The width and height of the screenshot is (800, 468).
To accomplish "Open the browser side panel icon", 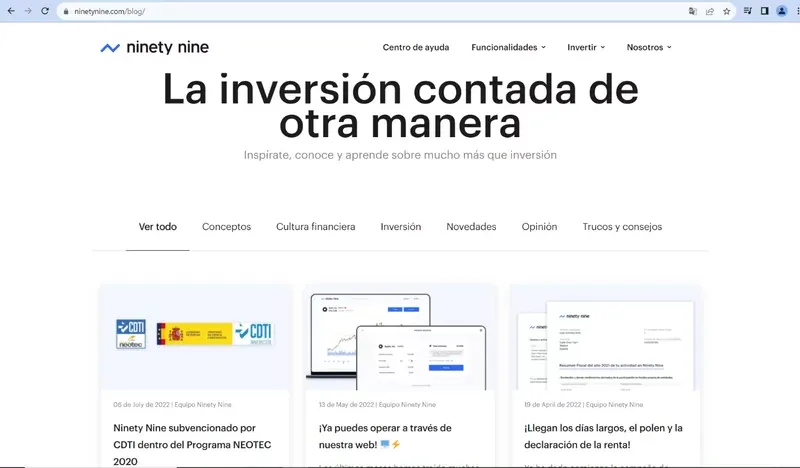I will click(764, 11).
